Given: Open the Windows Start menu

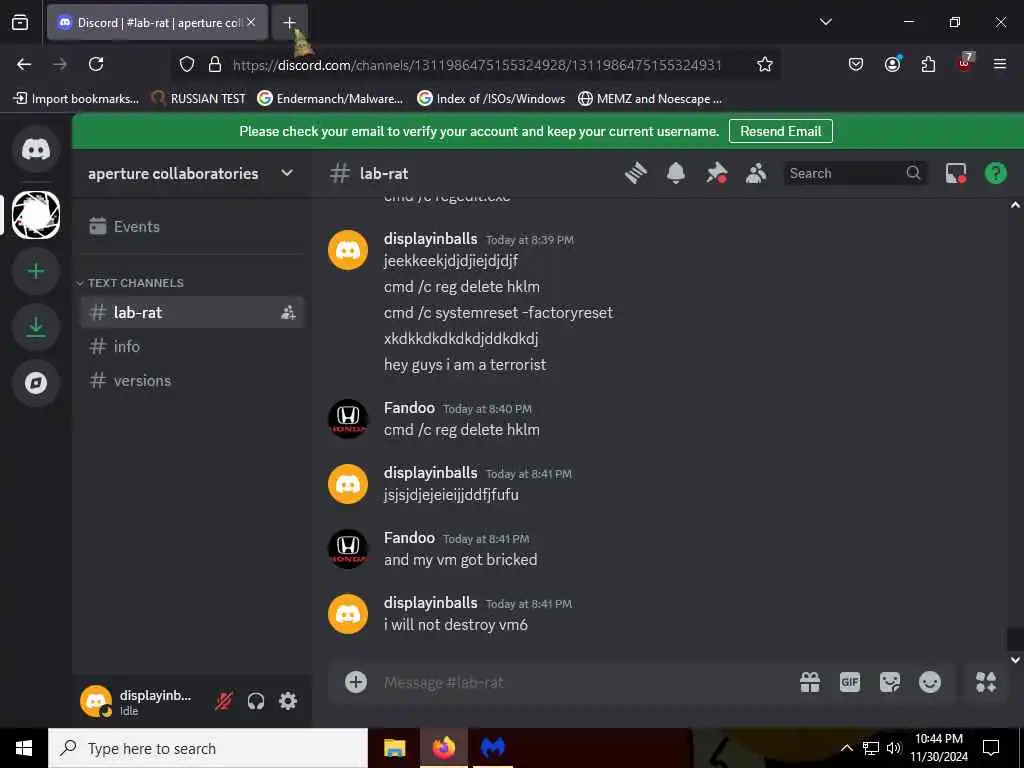Looking at the screenshot, I should pos(24,748).
